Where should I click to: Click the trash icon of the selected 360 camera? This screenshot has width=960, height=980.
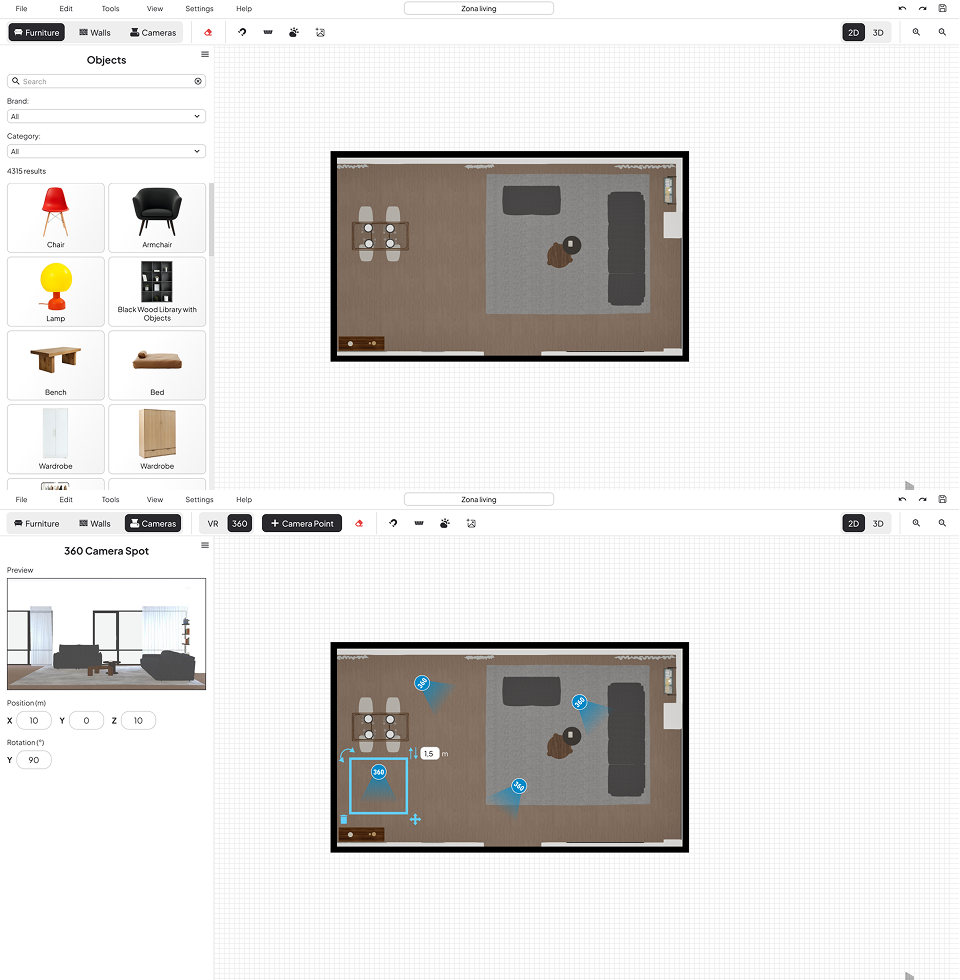pos(344,819)
